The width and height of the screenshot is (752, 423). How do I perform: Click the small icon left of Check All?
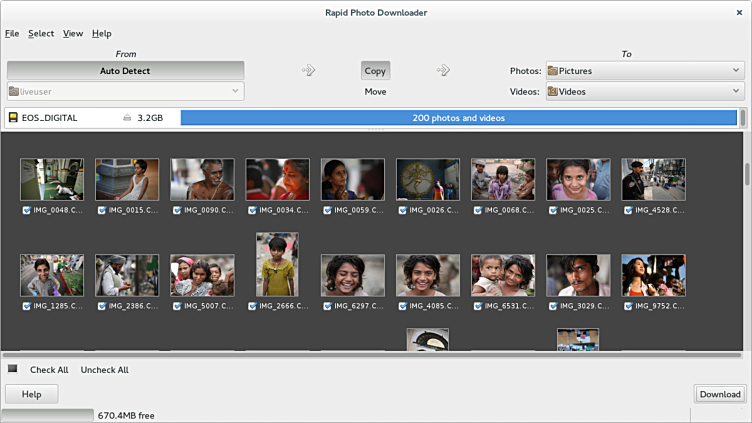pos(13,369)
